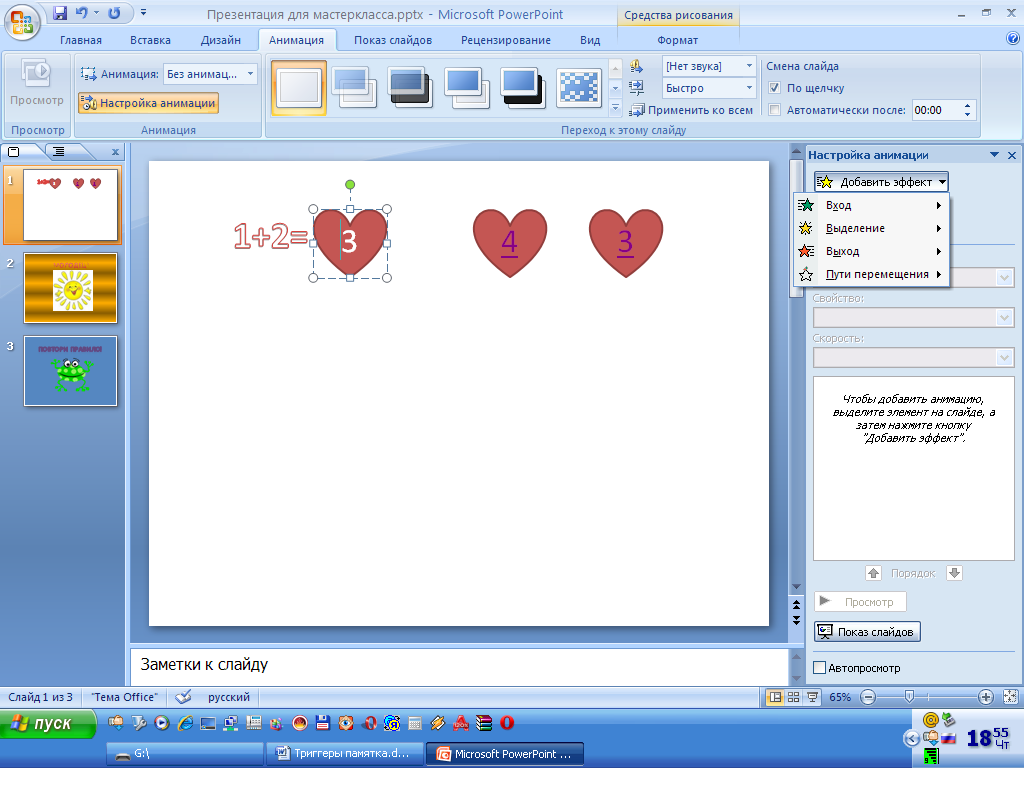Start slideshow from status bar icon

[x=812, y=697]
